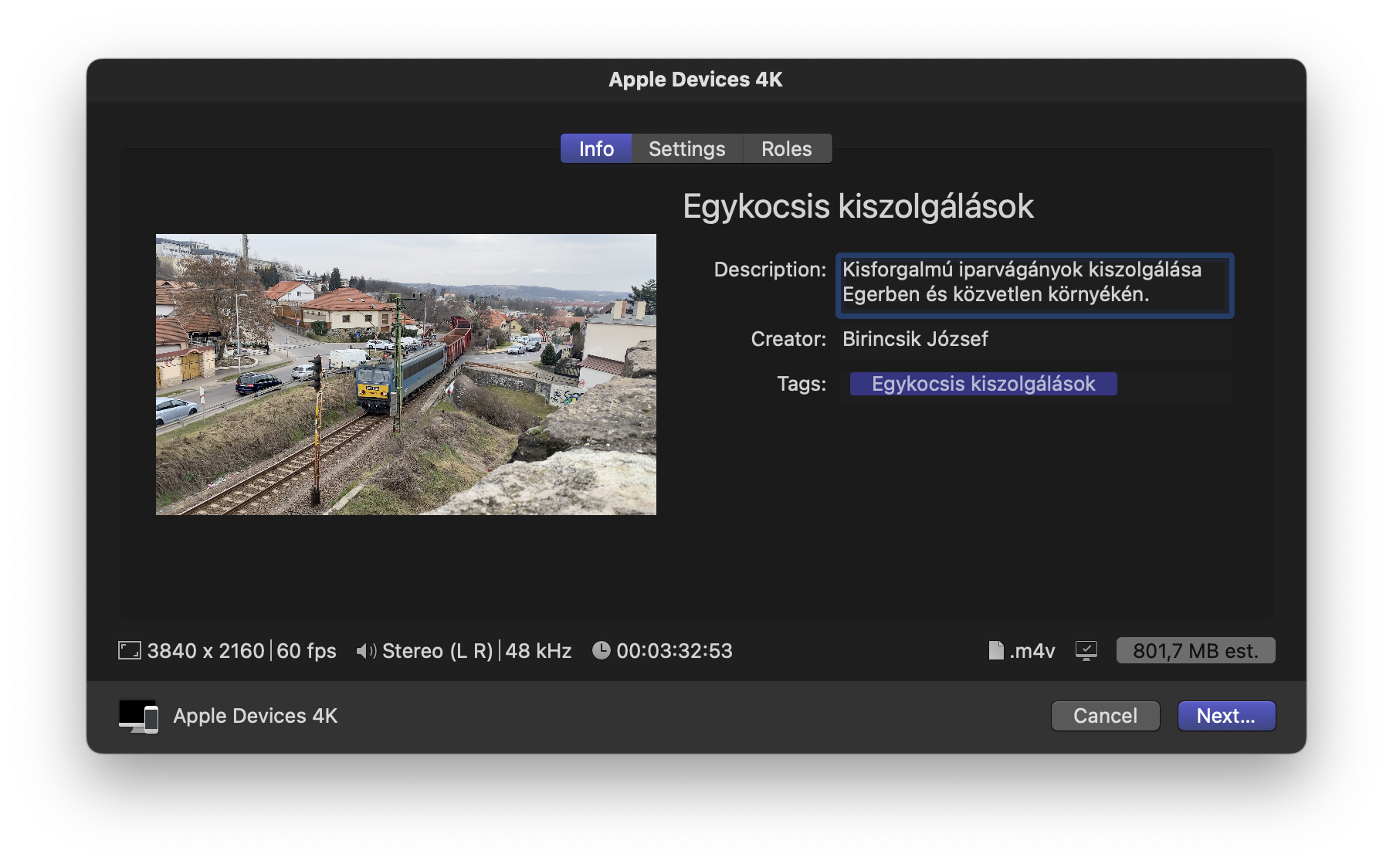1393x868 pixels.
Task: Click the Tags: label
Action: pos(802,384)
